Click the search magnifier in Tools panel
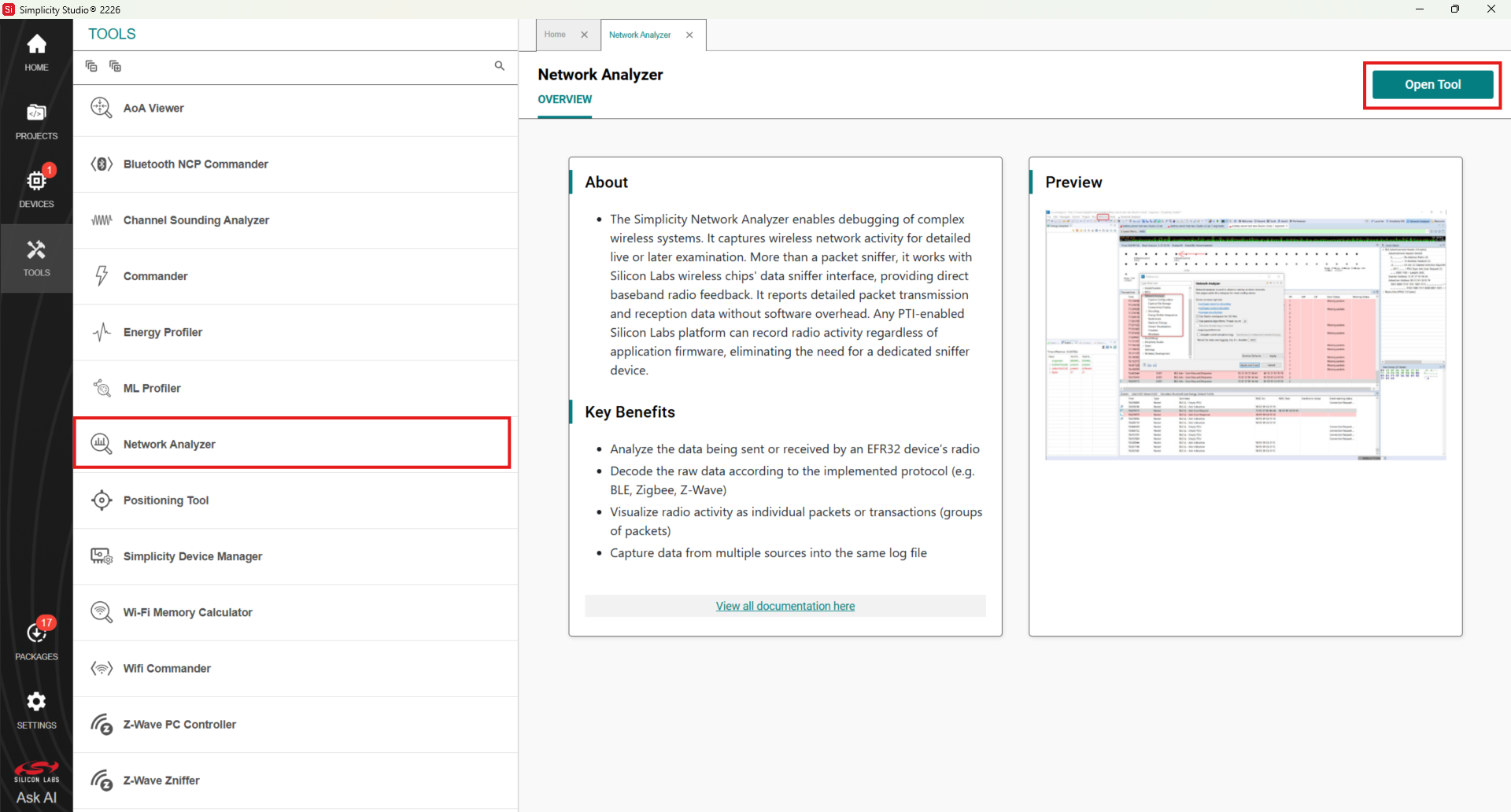1511x812 pixels. click(x=499, y=66)
